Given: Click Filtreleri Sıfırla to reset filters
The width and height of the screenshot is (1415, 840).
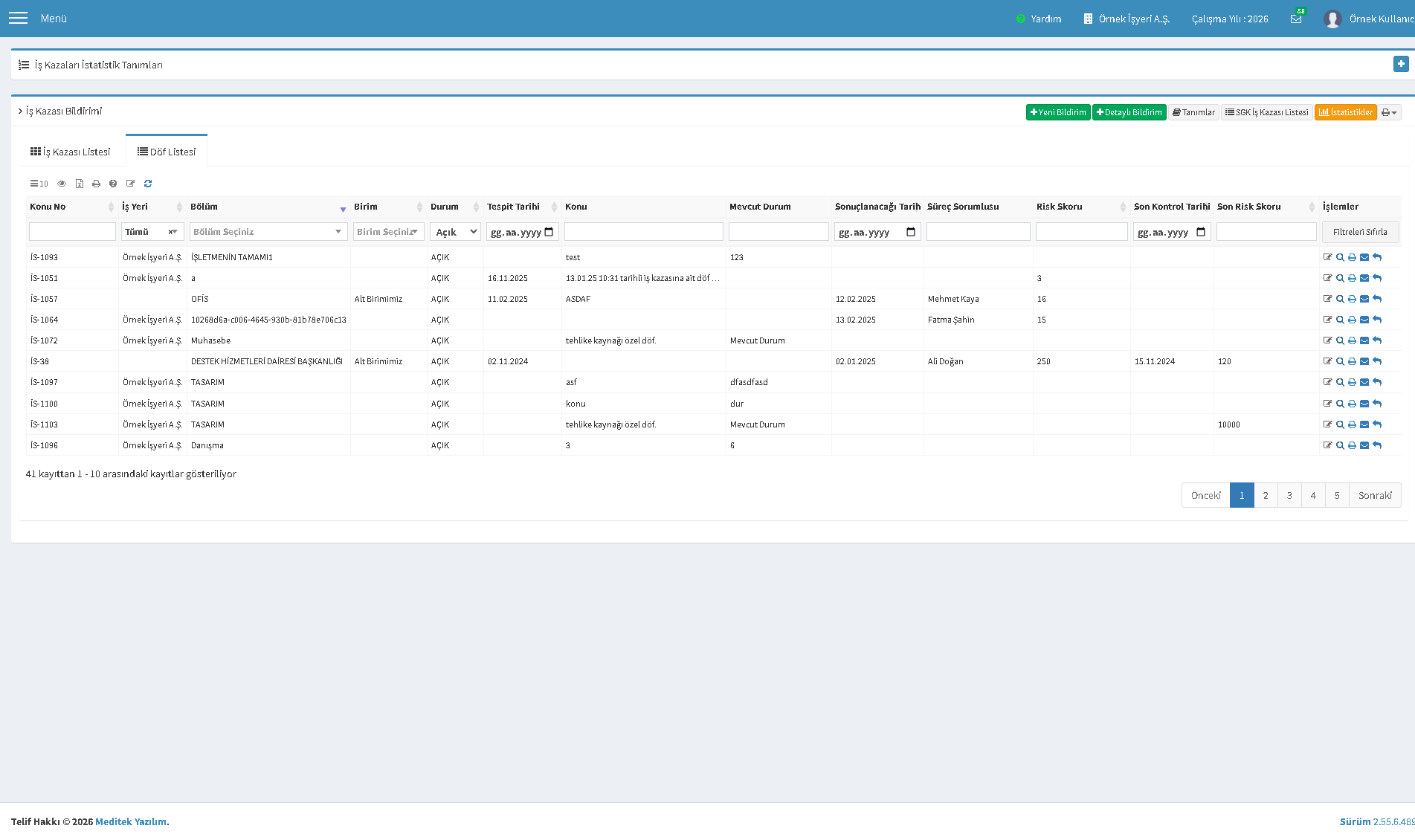Looking at the screenshot, I should (x=1360, y=232).
